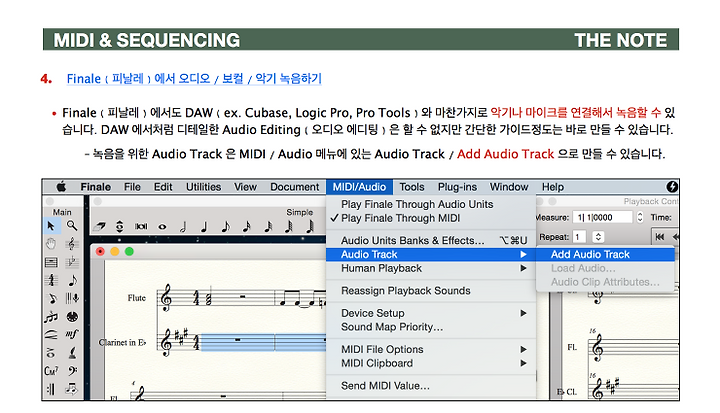Rewind to beginning in Playback Controls
Viewport: 720px width, 413px height.
pyautogui.click(x=659, y=237)
